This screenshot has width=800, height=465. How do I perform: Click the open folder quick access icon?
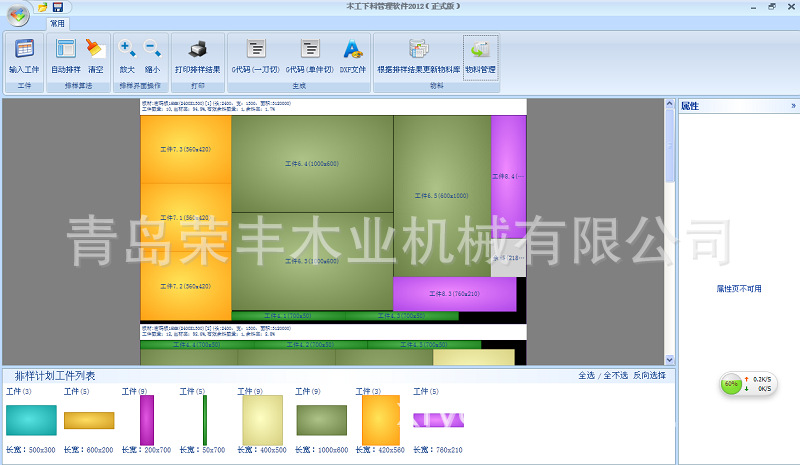[x=43, y=7]
